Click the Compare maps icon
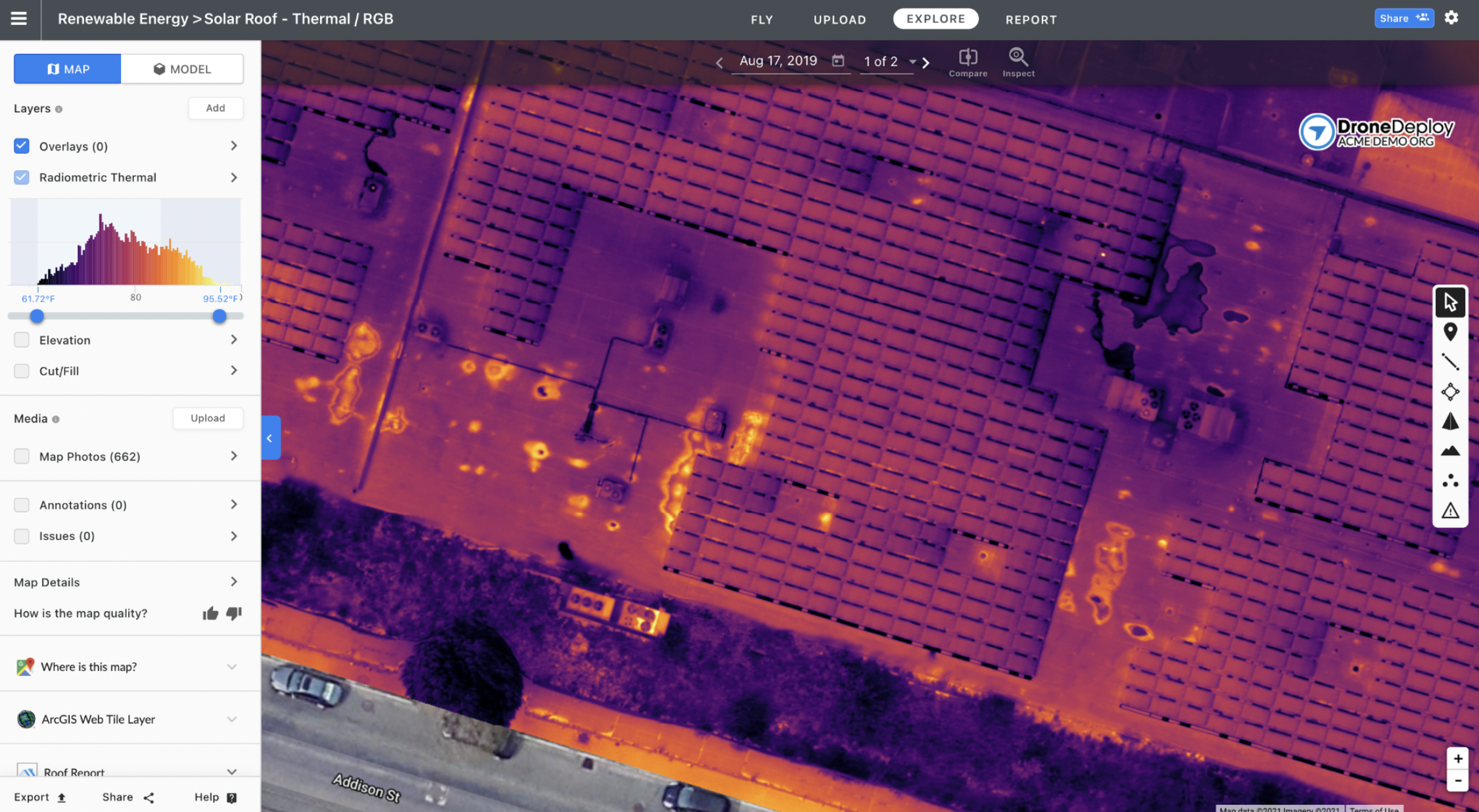This screenshot has height=812, width=1479. 968,63
